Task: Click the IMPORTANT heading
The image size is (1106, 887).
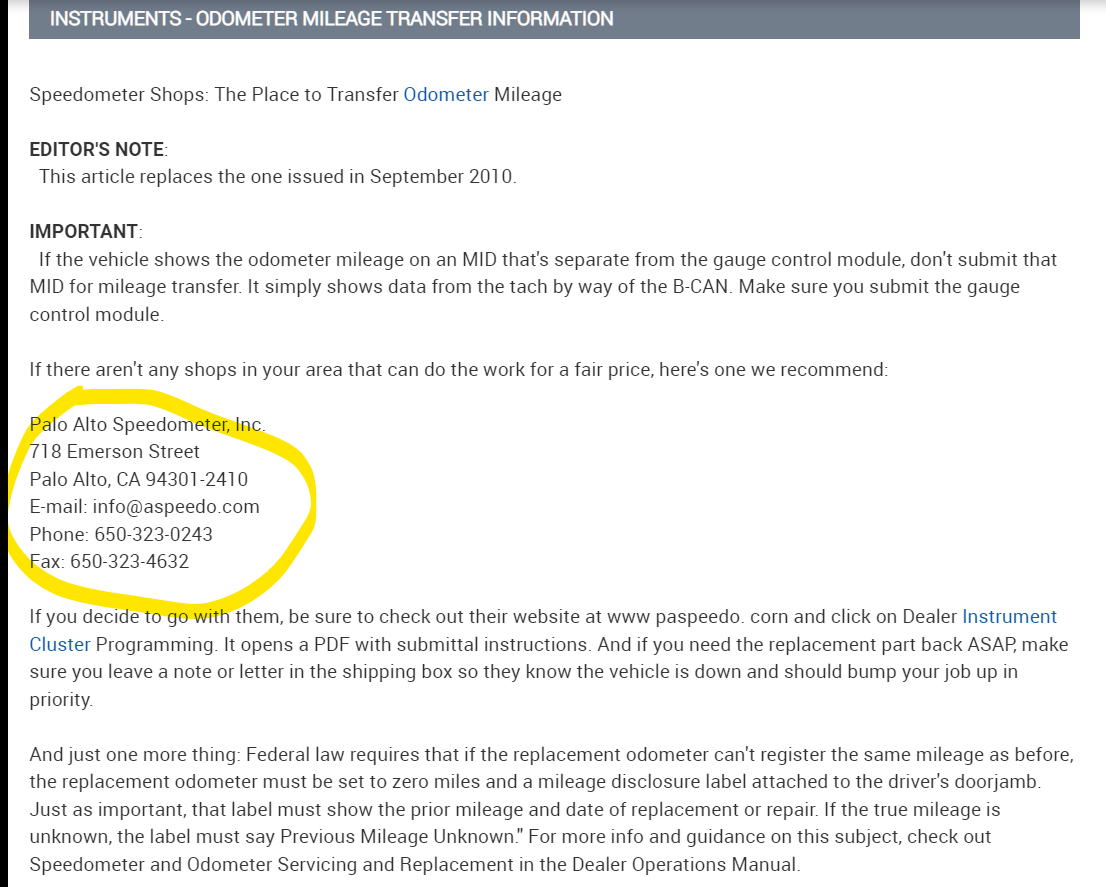Action: [x=84, y=231]
